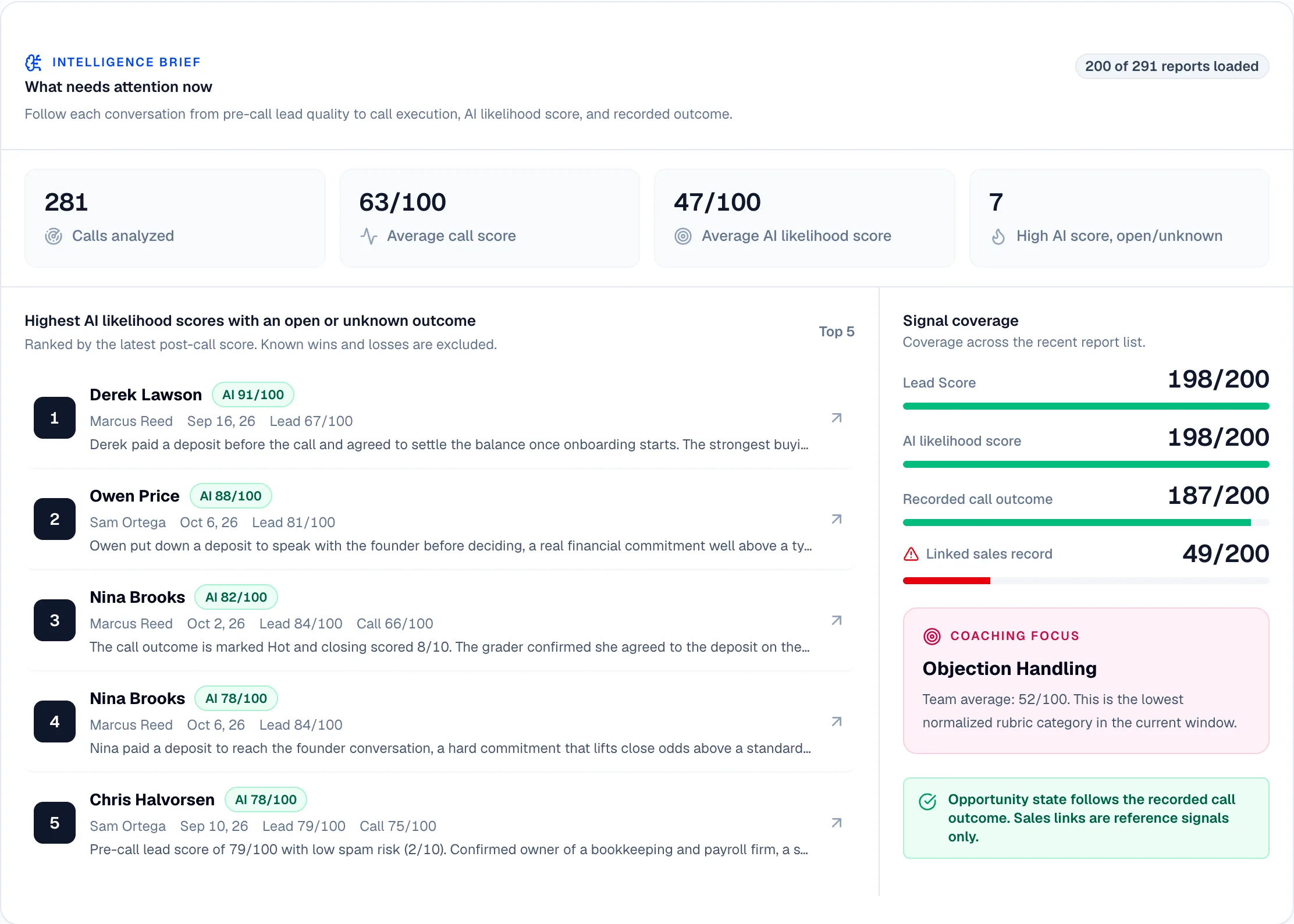
Task: Click the 47/100 average AI likelihood value
Action: click(717, 202)
